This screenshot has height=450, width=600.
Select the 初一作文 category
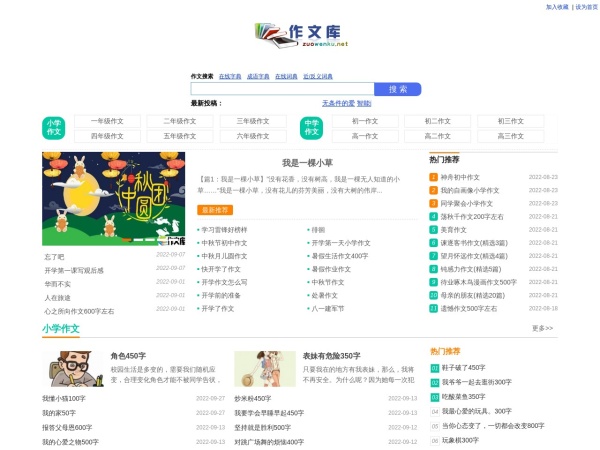pos(365,121)
